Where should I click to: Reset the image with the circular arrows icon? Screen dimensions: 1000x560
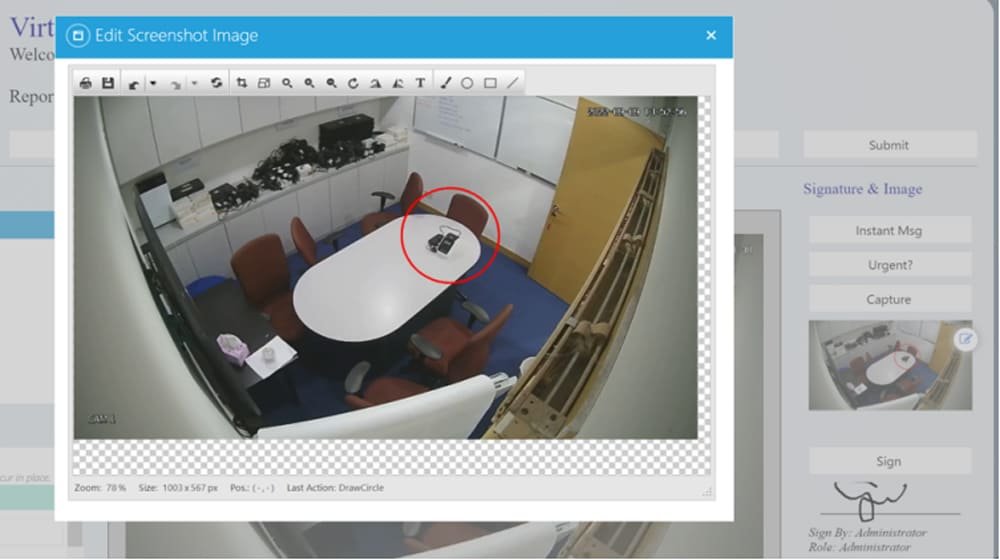(216, 84)
